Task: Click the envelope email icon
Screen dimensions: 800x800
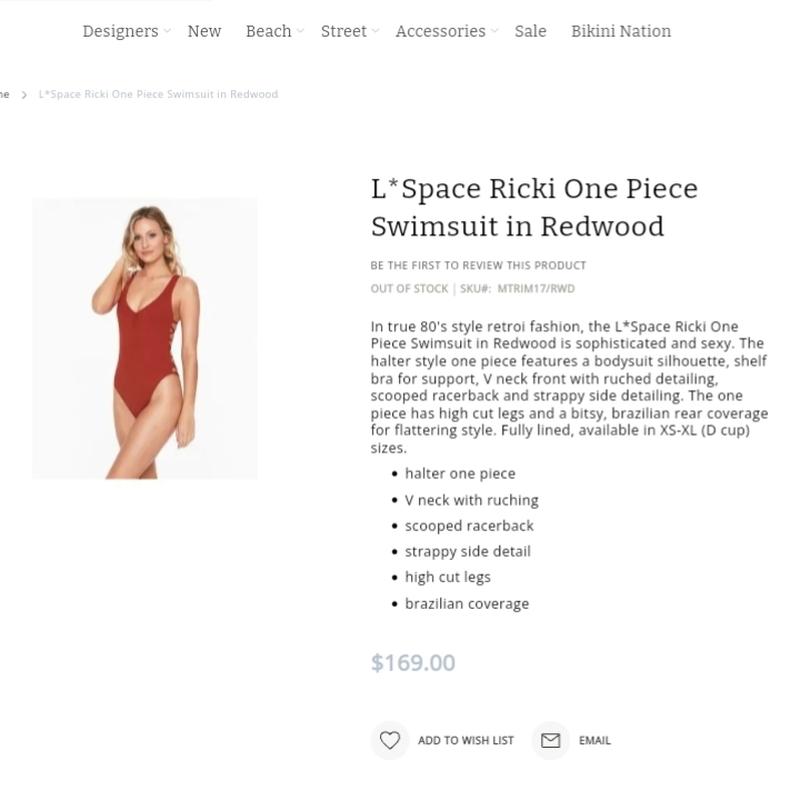Action: tap(551, 740)
